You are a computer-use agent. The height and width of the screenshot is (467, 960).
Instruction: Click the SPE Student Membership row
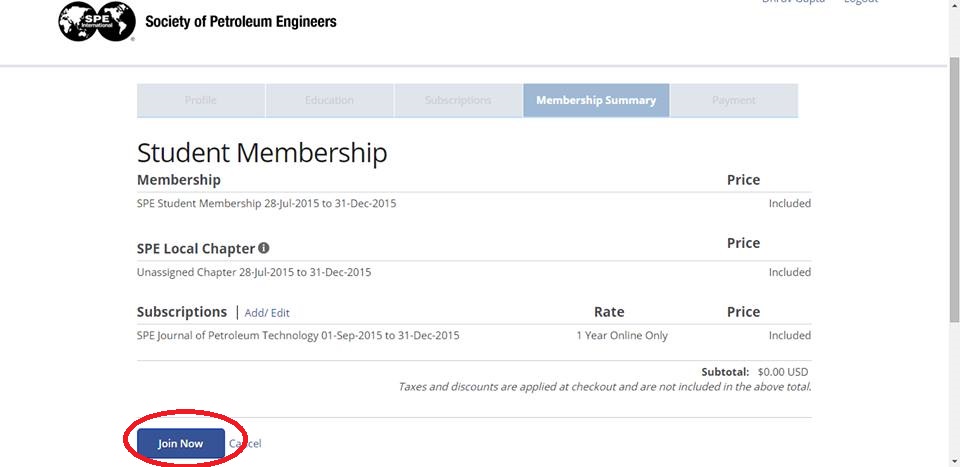point(266,203)
